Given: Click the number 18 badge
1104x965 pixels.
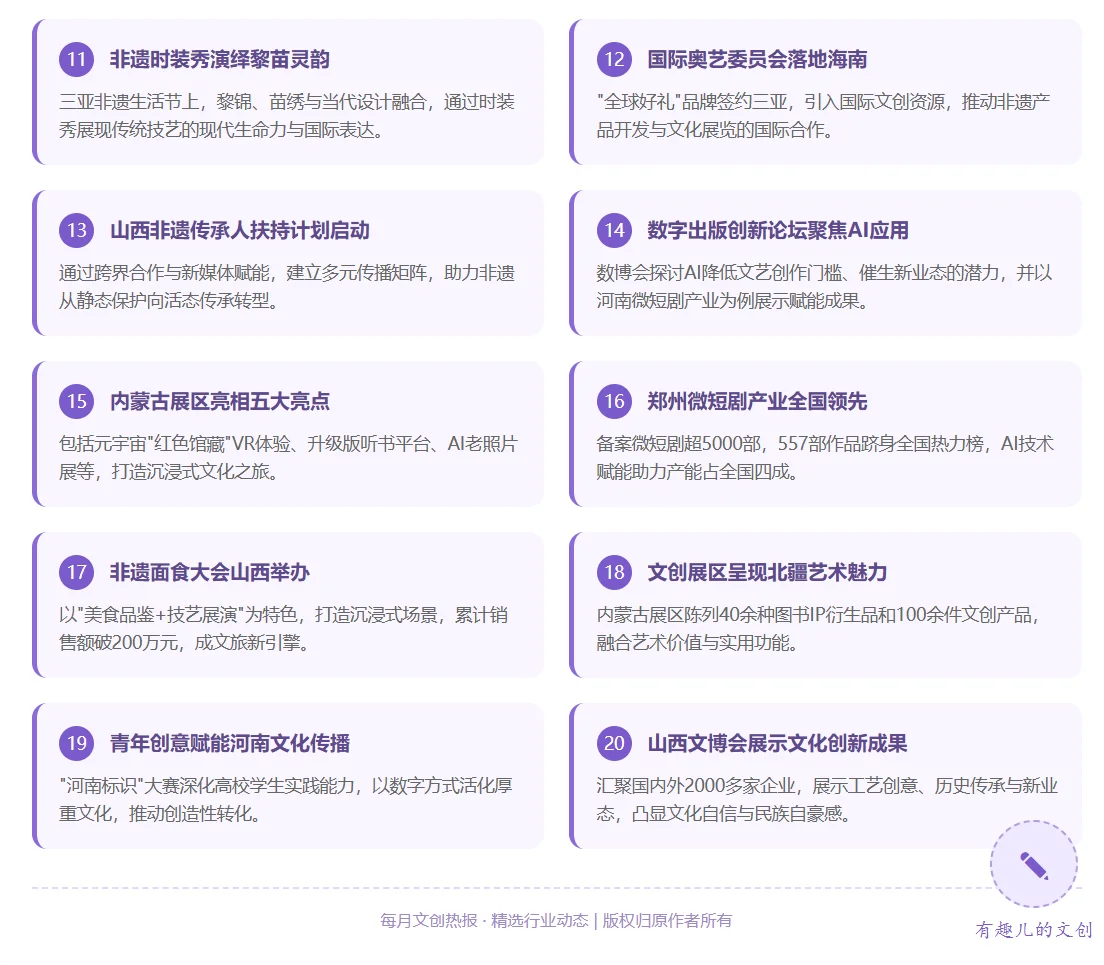Looking at the screenshot, I should pos(614,572).
